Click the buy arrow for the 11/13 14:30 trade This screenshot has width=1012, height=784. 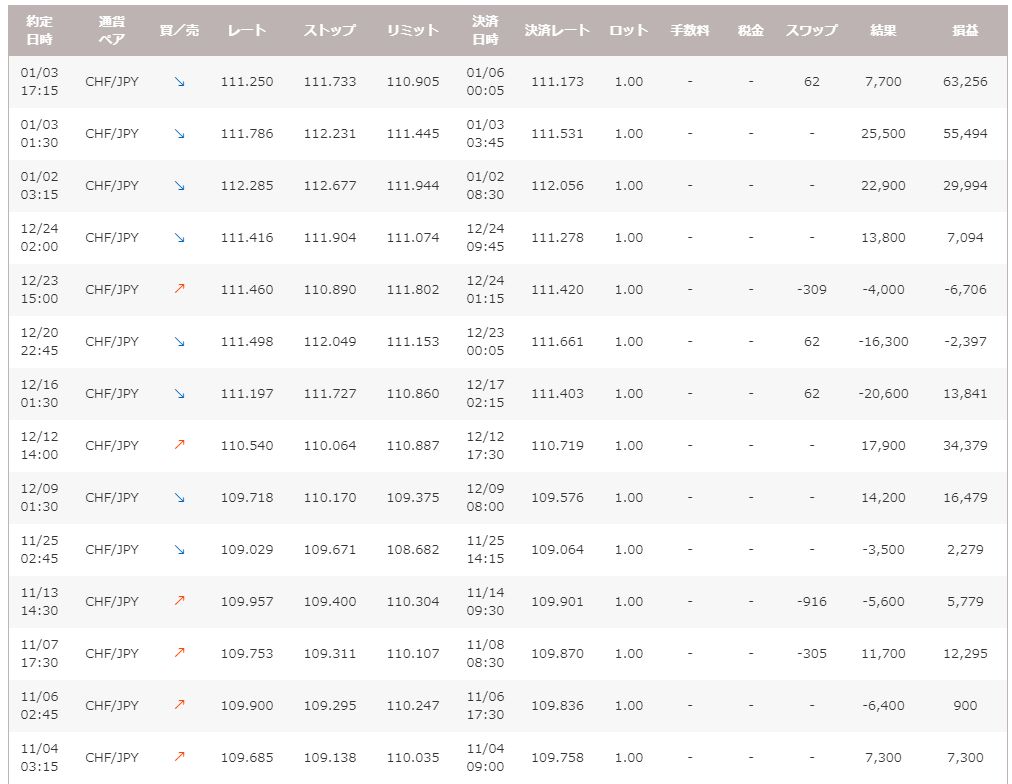[x=180, y=602]
